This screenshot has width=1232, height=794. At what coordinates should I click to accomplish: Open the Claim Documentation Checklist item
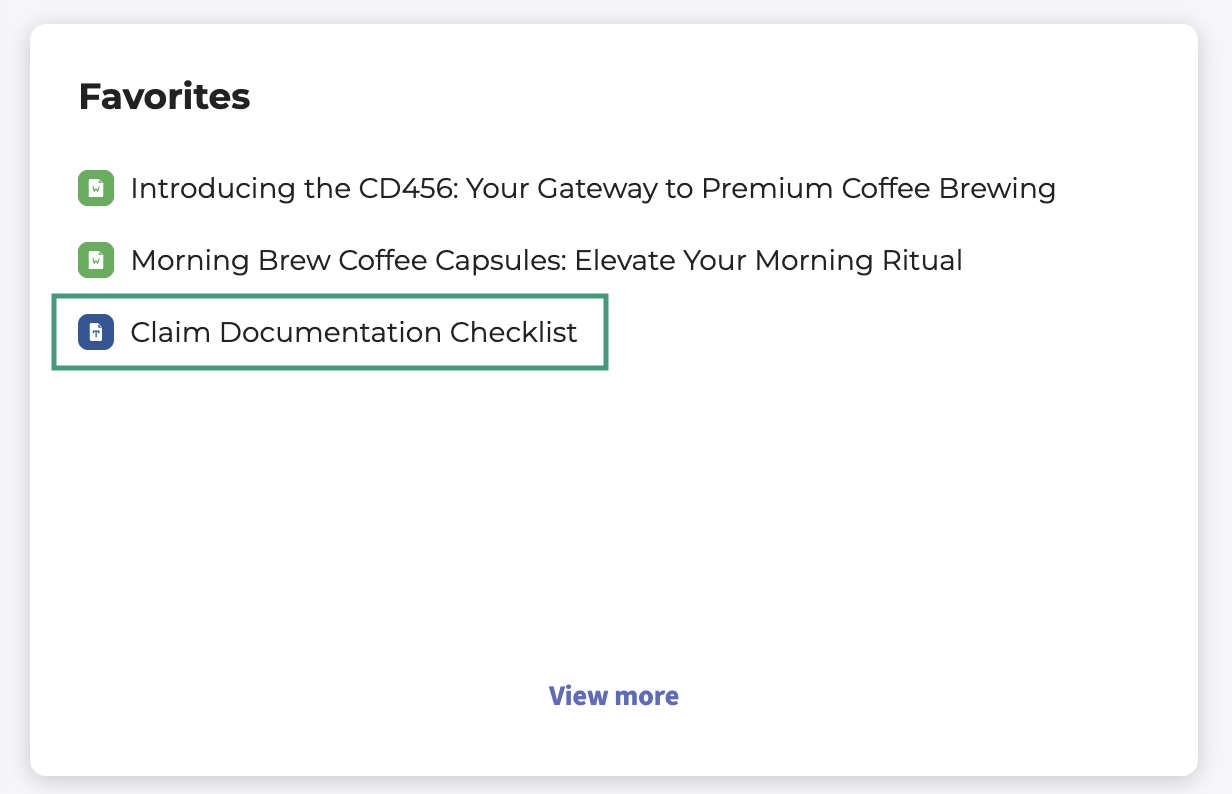pos(353,332)
